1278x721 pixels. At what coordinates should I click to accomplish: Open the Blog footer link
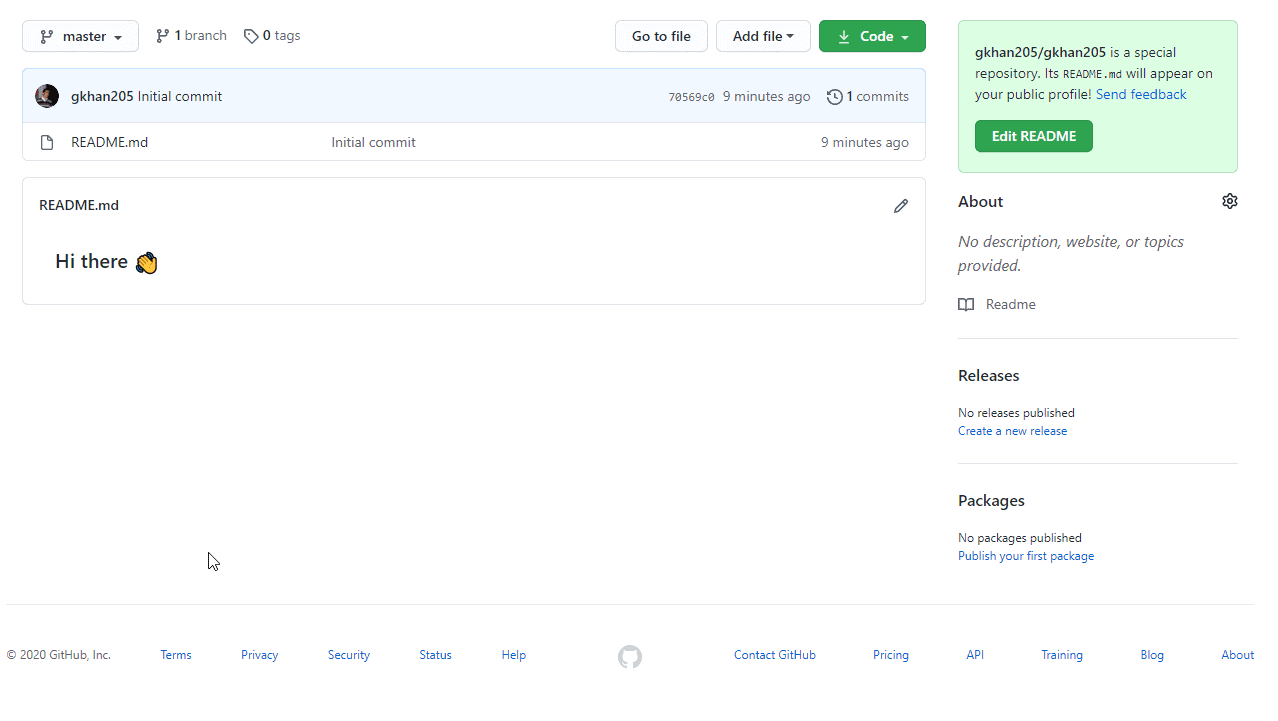1152,655
